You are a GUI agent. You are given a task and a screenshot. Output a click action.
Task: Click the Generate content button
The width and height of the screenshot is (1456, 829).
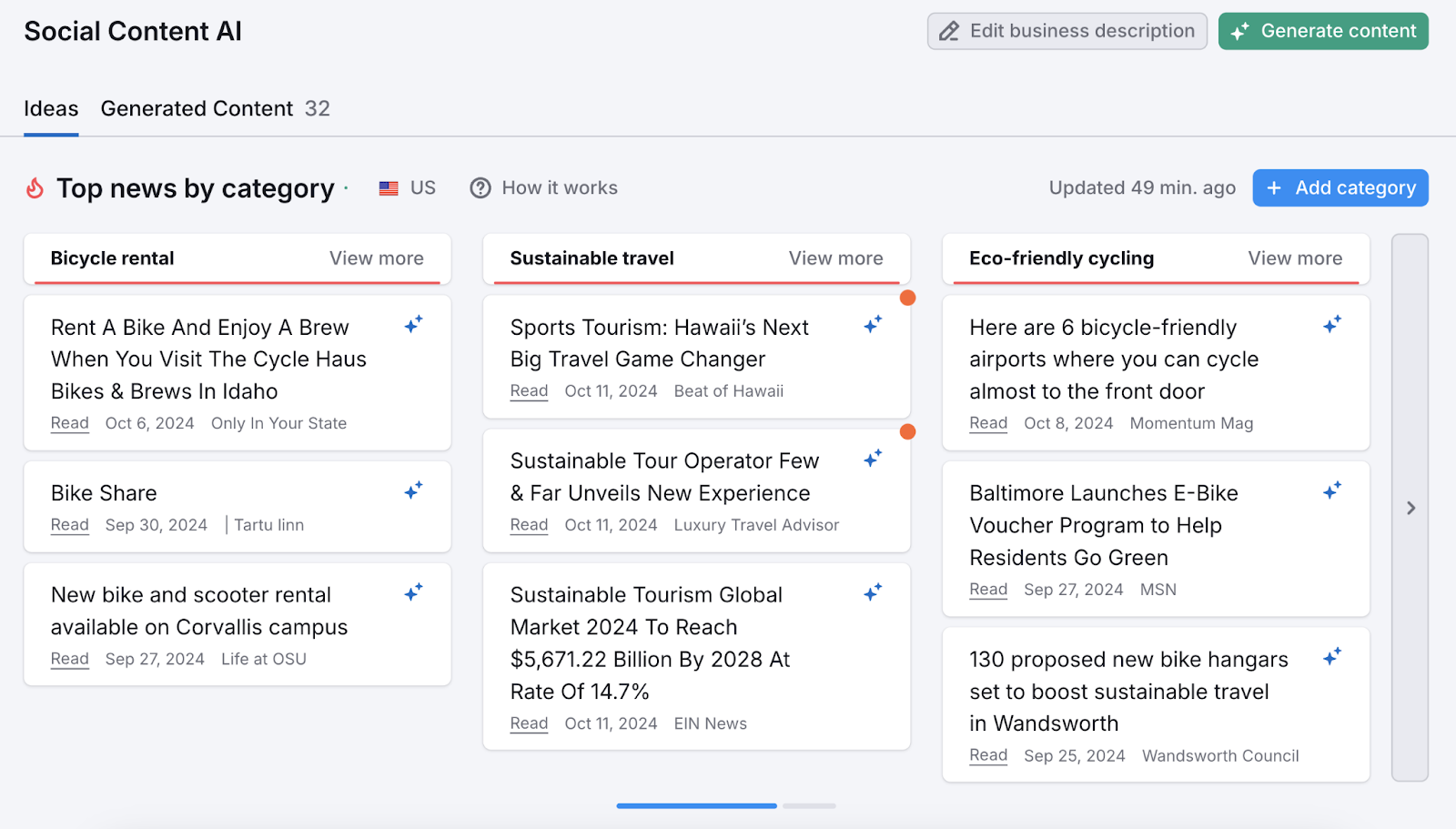click(1323, 31)
